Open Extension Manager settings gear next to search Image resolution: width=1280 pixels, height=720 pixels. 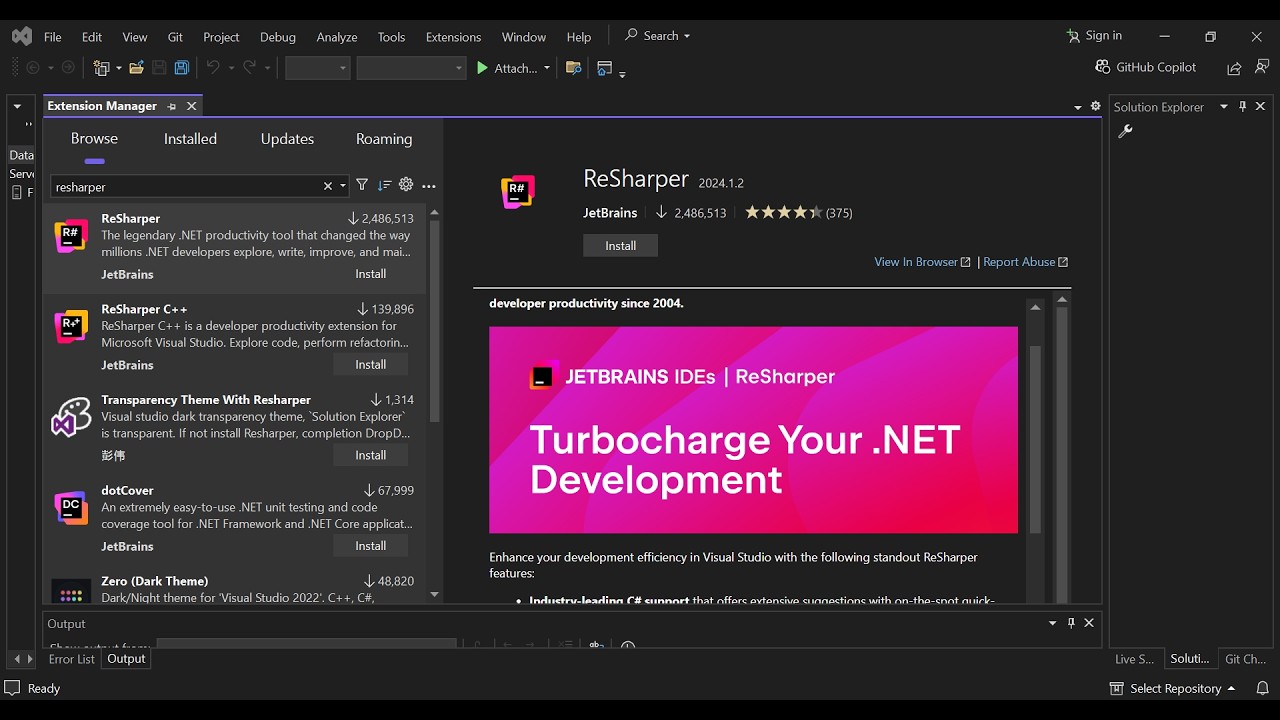[x=406, y=185]
